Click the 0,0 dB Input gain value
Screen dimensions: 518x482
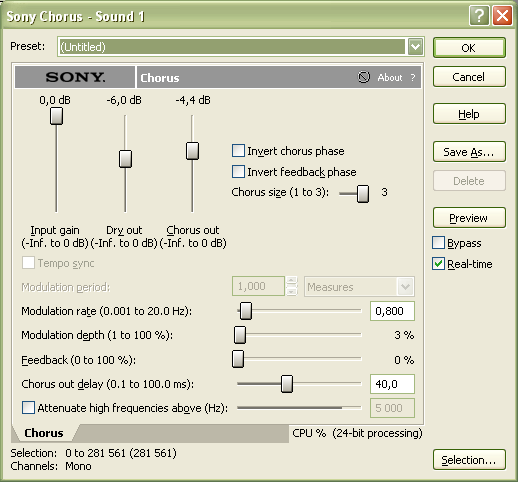click(x=55, y=100)
